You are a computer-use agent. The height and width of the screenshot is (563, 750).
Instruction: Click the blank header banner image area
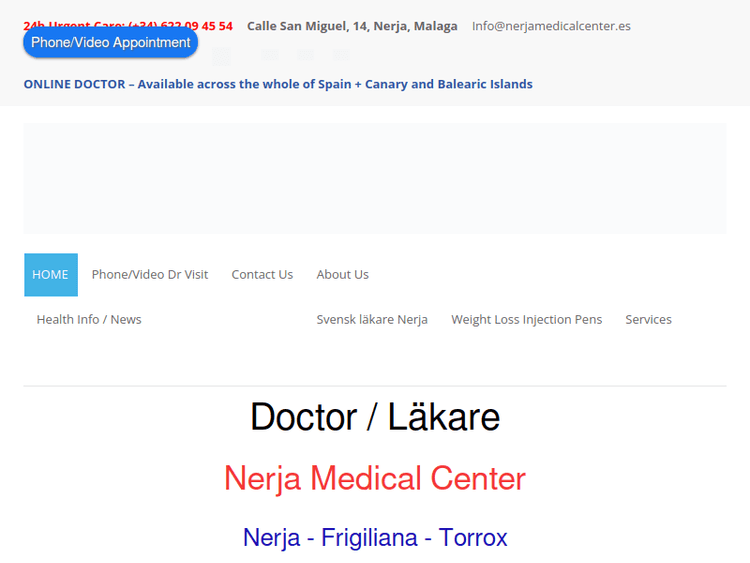pos(375,178)
